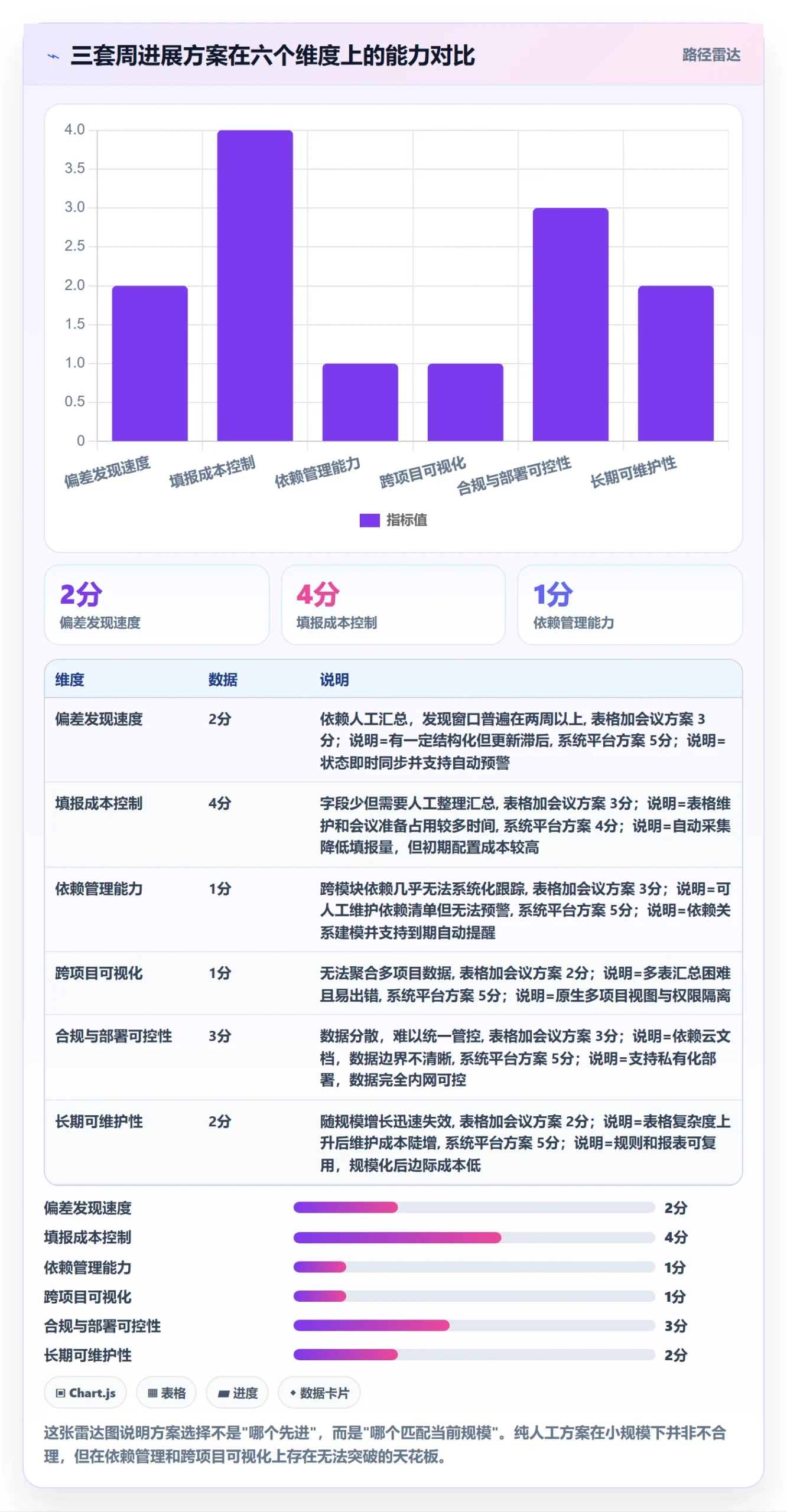Click the 进度 tag chip
787x1512 pixels.
(x=238, y=1393)
